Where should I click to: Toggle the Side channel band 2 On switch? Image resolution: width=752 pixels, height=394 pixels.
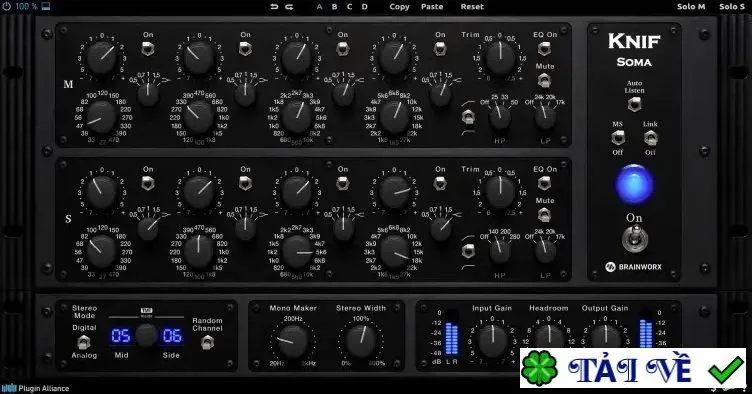[x=246, y=183]
